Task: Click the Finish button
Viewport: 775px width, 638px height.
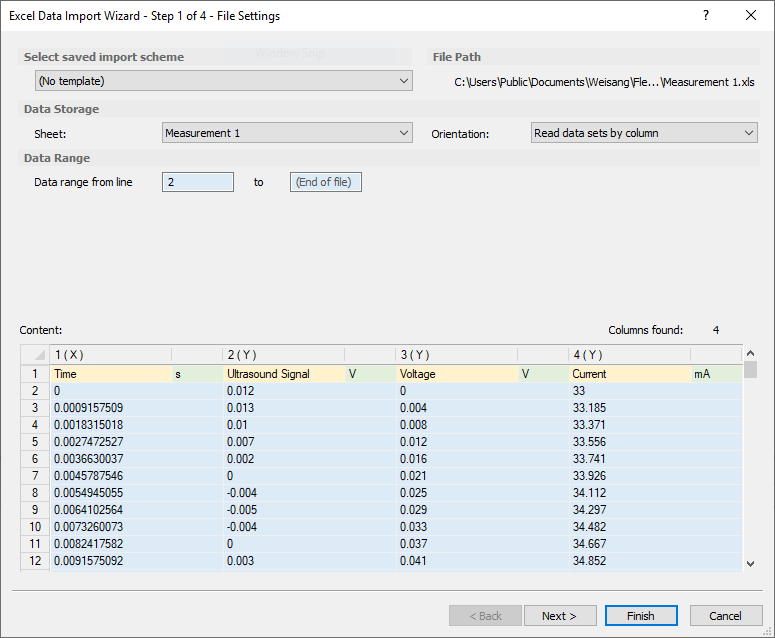Action: coord(641,616)
